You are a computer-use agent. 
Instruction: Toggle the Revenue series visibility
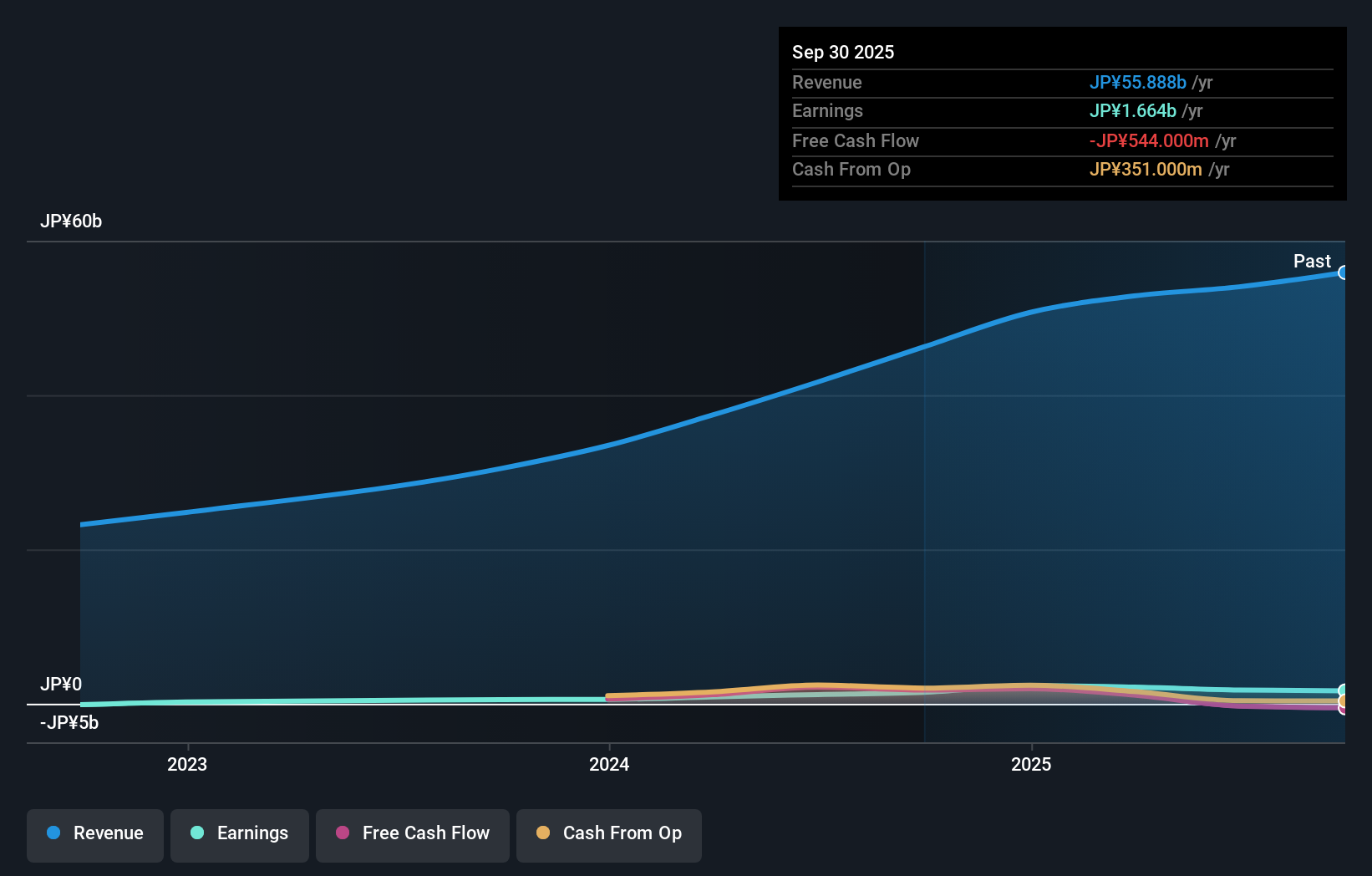pyautogui.click(x=94, y=833)
